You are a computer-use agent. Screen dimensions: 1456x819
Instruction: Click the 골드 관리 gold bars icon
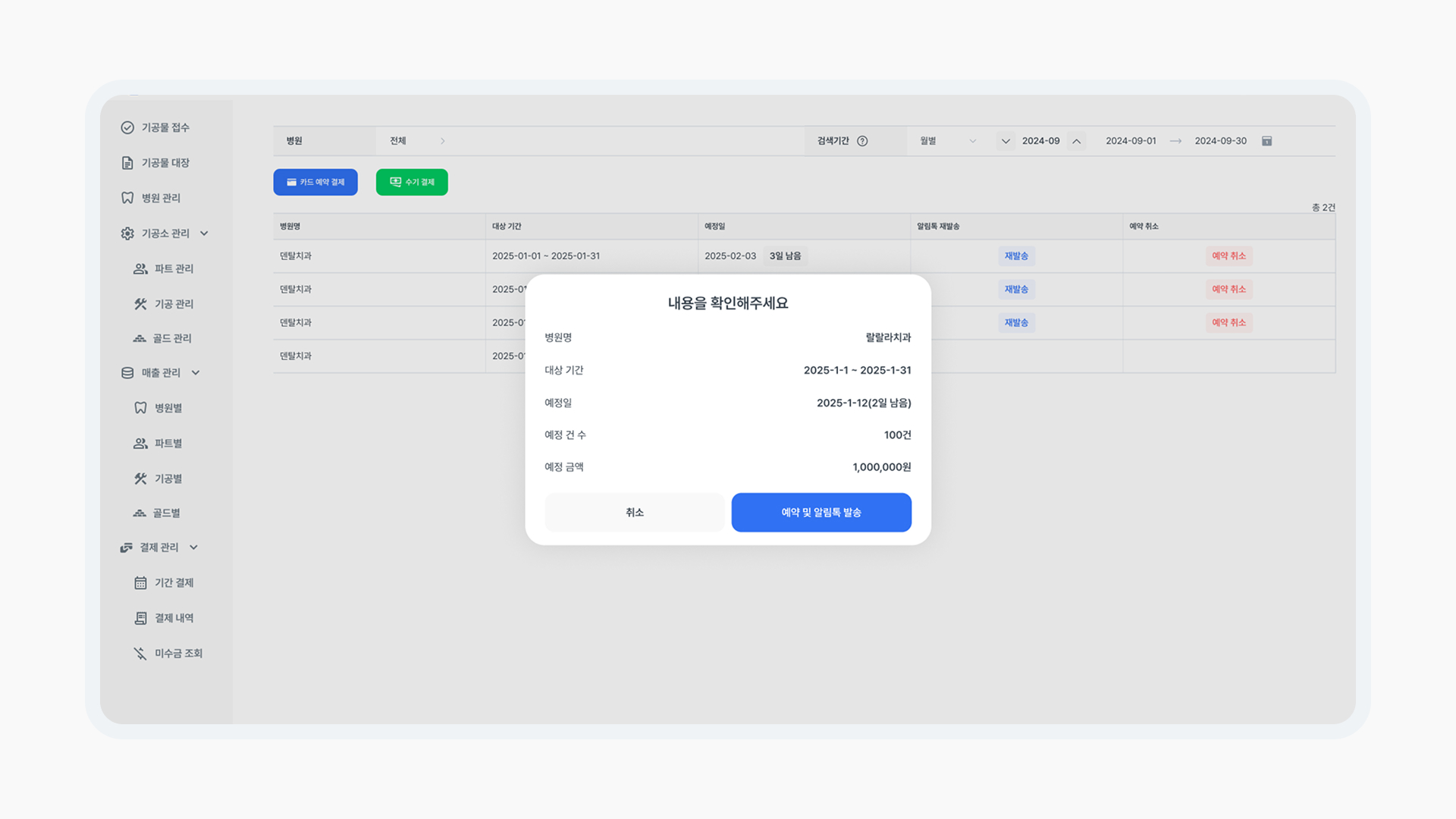tap(140, 339)
